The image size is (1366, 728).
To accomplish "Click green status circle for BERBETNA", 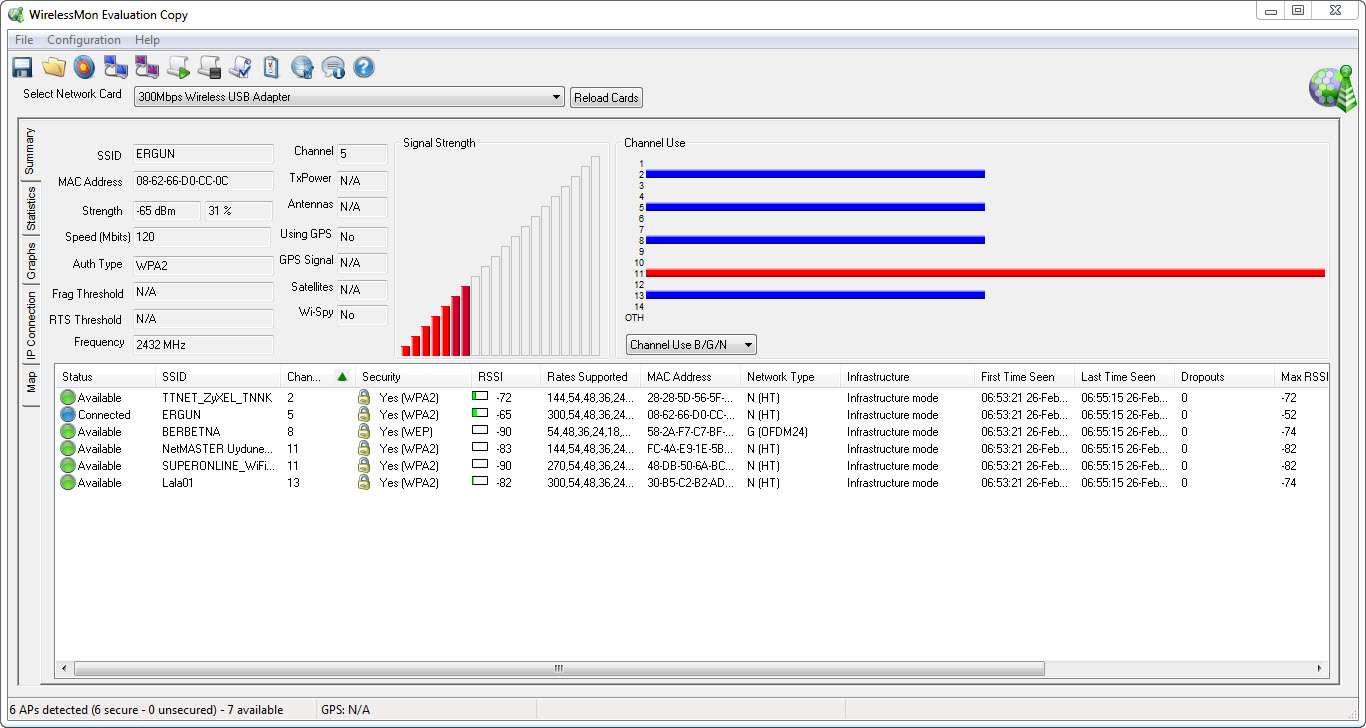I will 68,432.
